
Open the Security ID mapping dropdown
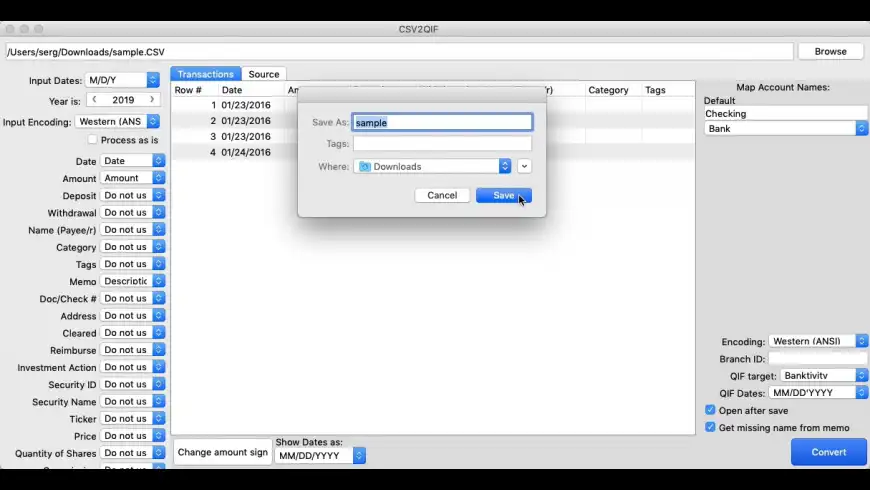tap(133, 385)
